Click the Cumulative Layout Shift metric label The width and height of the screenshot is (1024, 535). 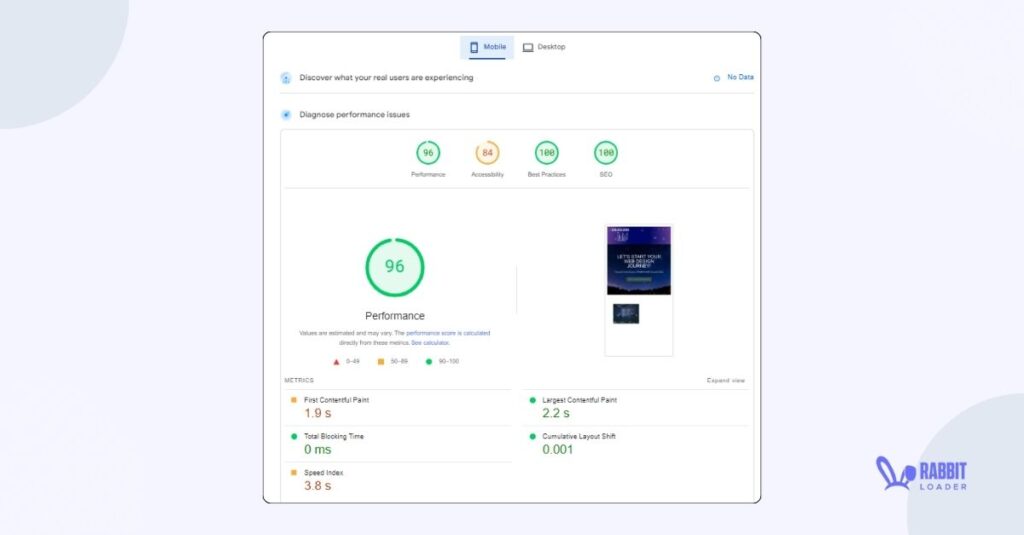click(x=579, y=436)
